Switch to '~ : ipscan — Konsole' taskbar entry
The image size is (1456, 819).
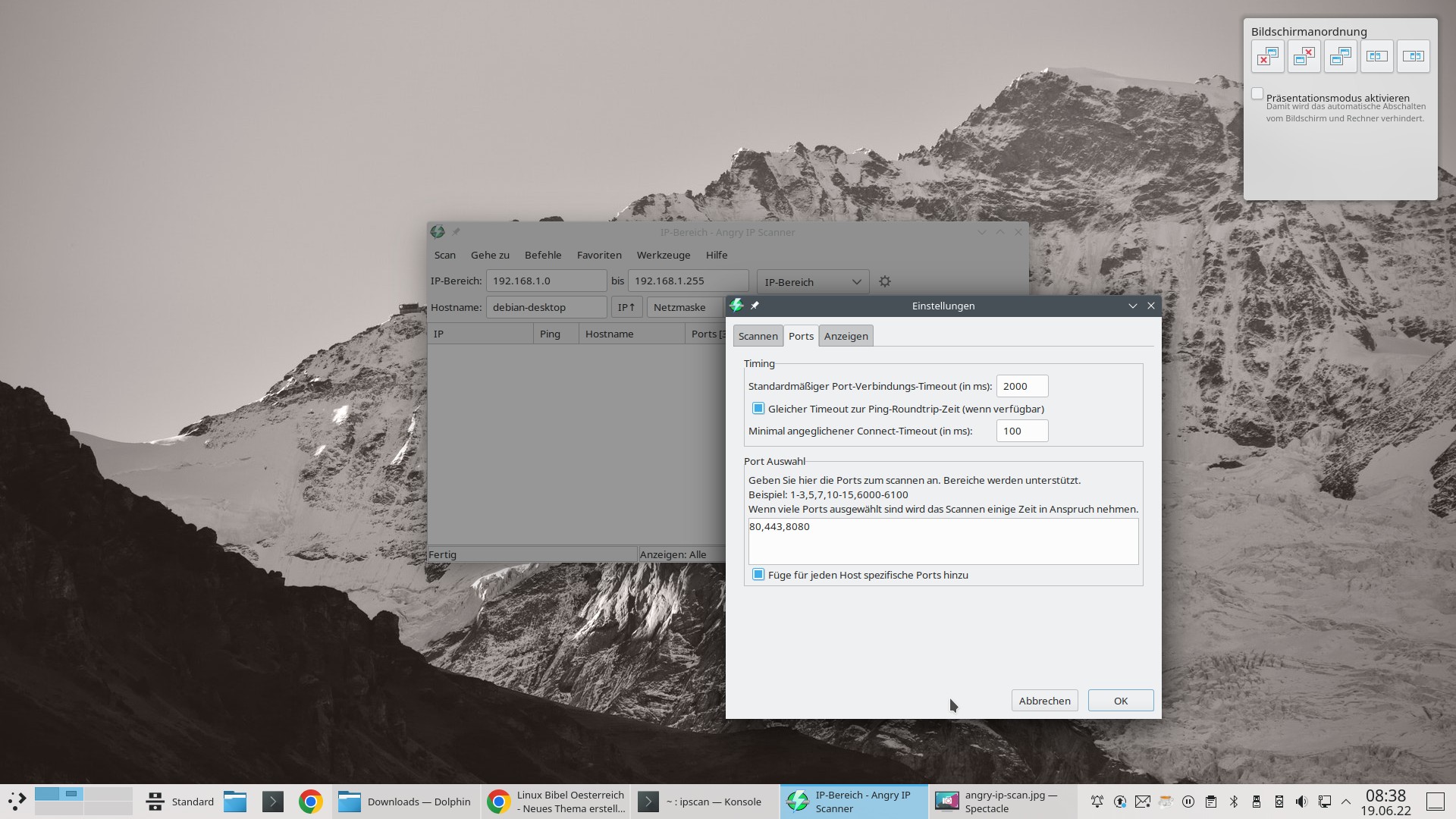(704, 802)
